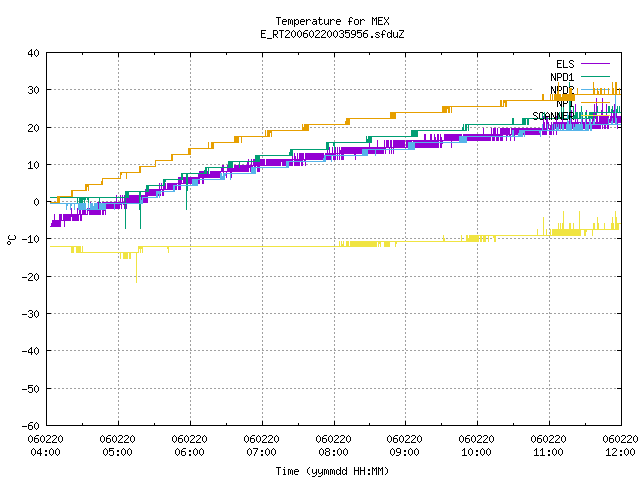Click the purple ELS legend line sample
The width and height of the screenshot is (640, 480).
(595, 64)
